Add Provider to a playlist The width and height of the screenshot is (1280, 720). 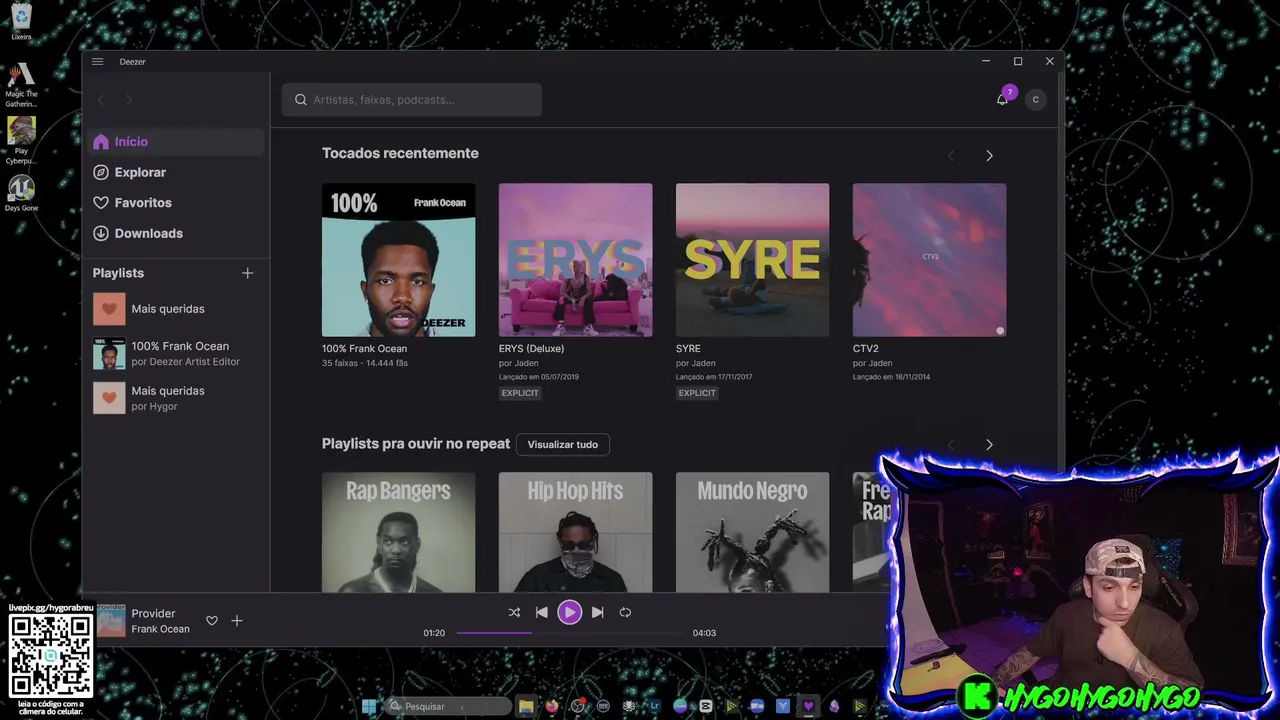click(237, 621)
